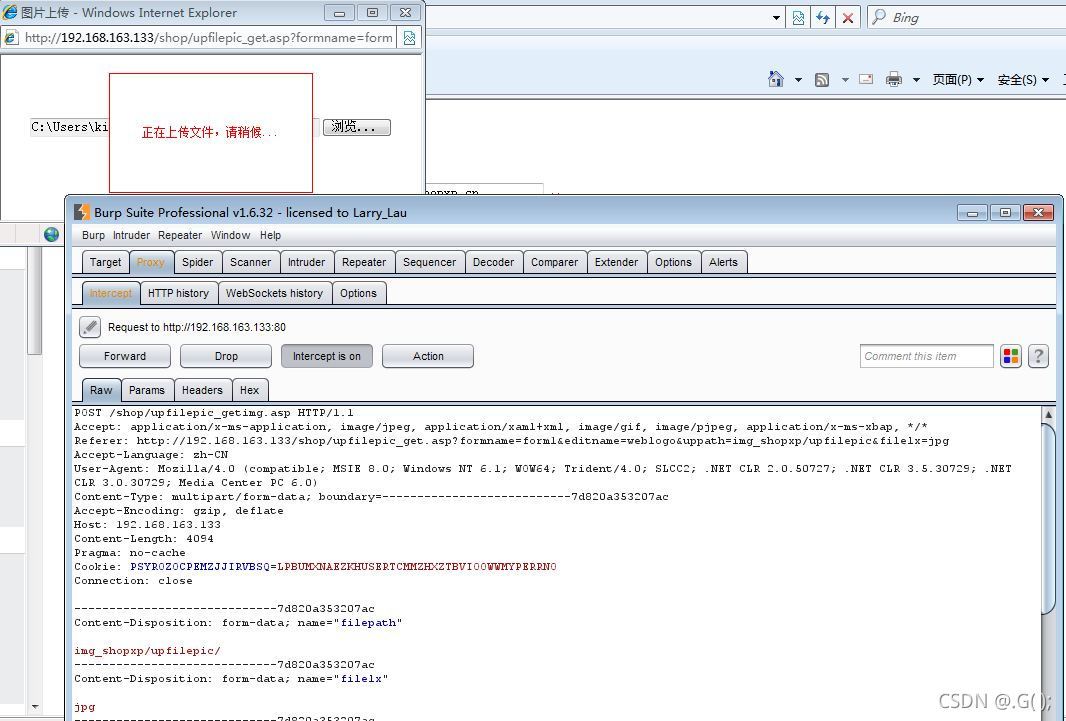Switch to the Proxy tab
Screen dimensions: 1066x721
(x=150, y=262)
